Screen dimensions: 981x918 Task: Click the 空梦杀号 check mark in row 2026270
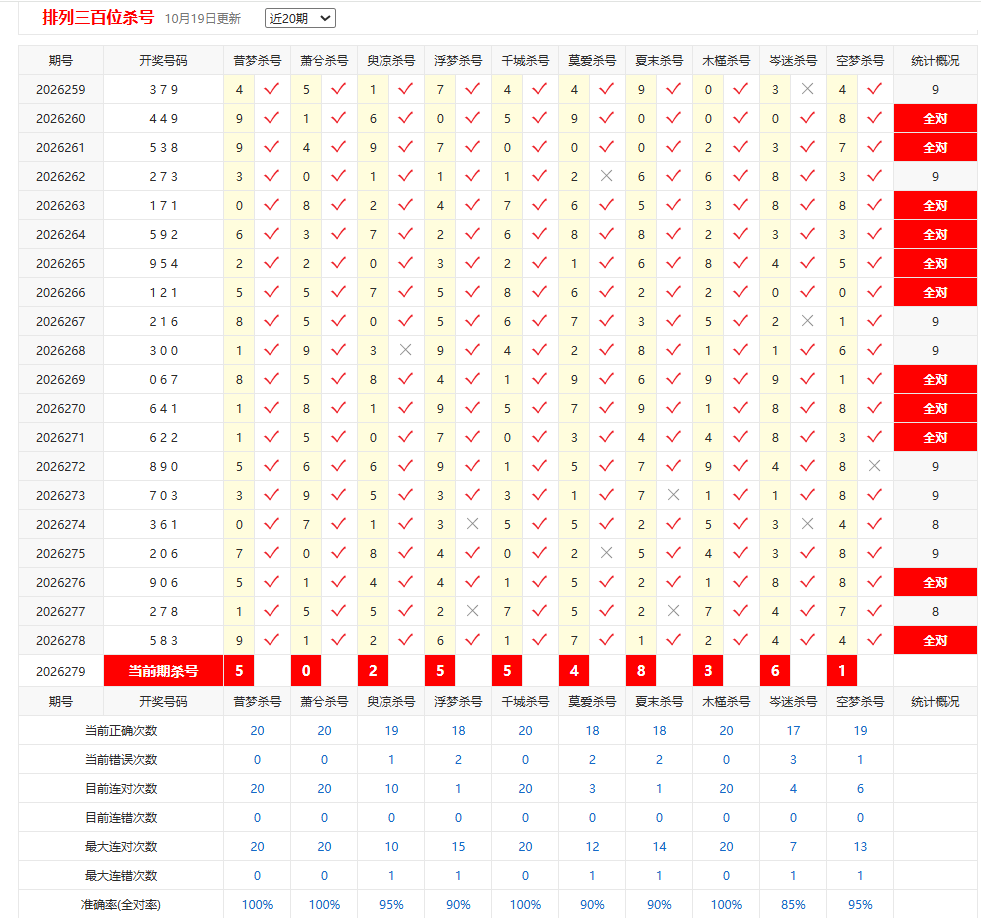[875, 409]
